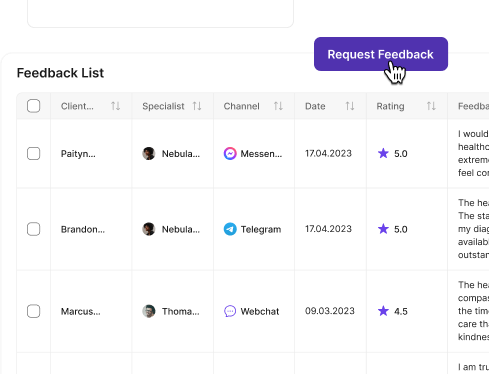This screenshot has height=374, width=489.
Task: Click the Date column header
Action: tap(315, 106)
